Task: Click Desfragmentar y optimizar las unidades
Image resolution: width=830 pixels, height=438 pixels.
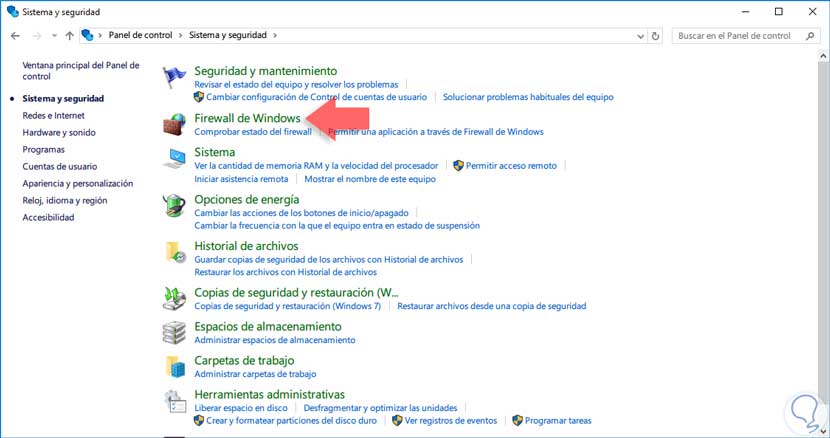Action: tap(381, 408)
